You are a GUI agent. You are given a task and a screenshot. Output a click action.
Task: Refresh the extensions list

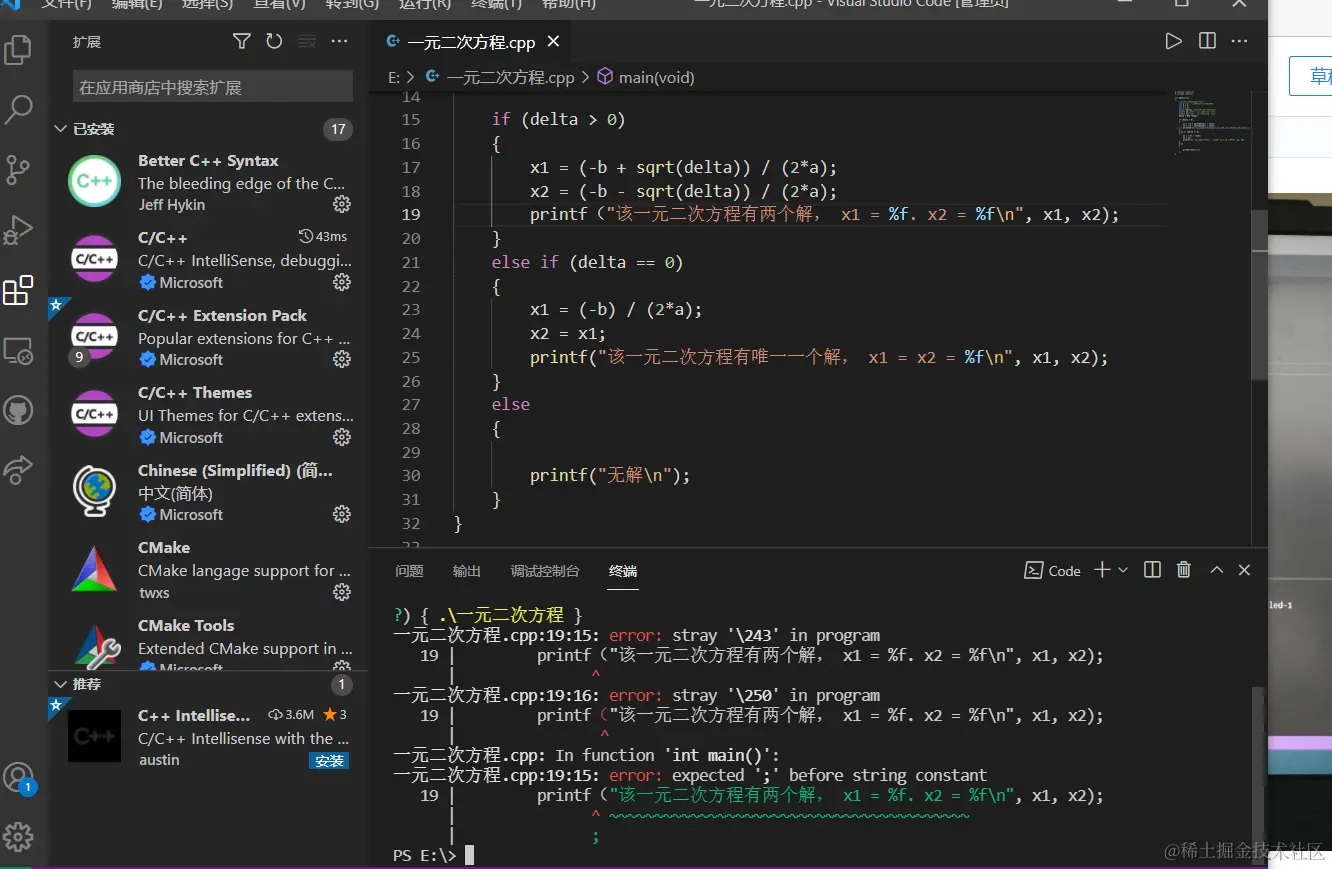(274, 42)
